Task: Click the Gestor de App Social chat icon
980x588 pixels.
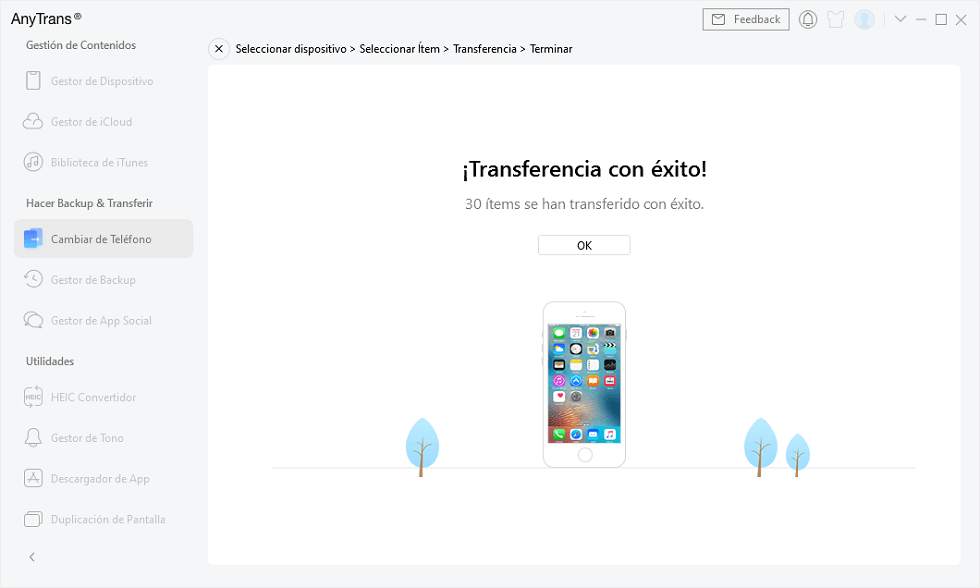Action: (33, 320)
